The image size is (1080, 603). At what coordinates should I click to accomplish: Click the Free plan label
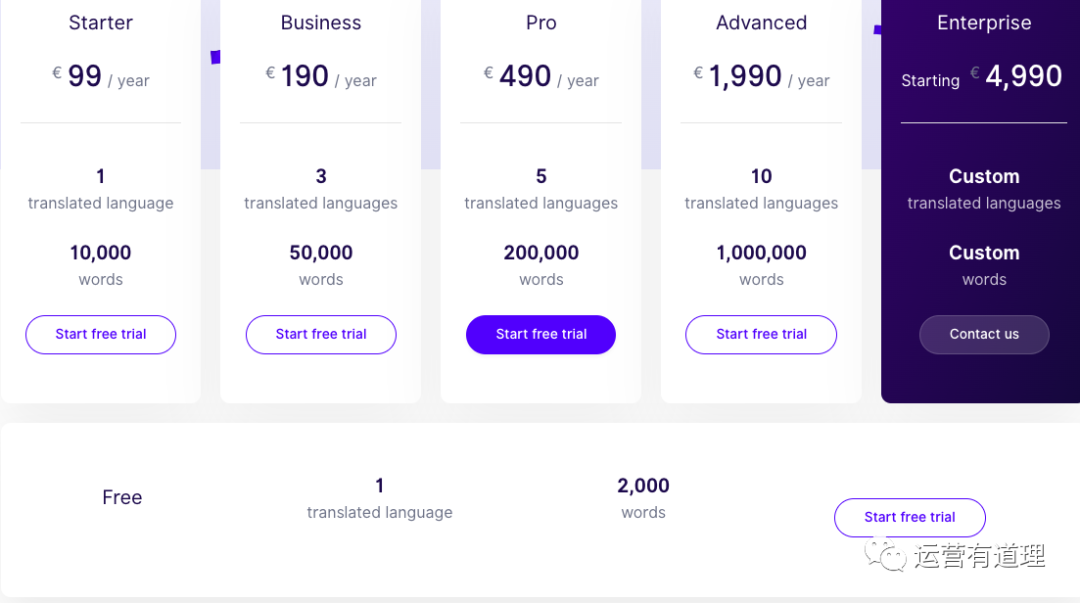[x=122, y=498]
